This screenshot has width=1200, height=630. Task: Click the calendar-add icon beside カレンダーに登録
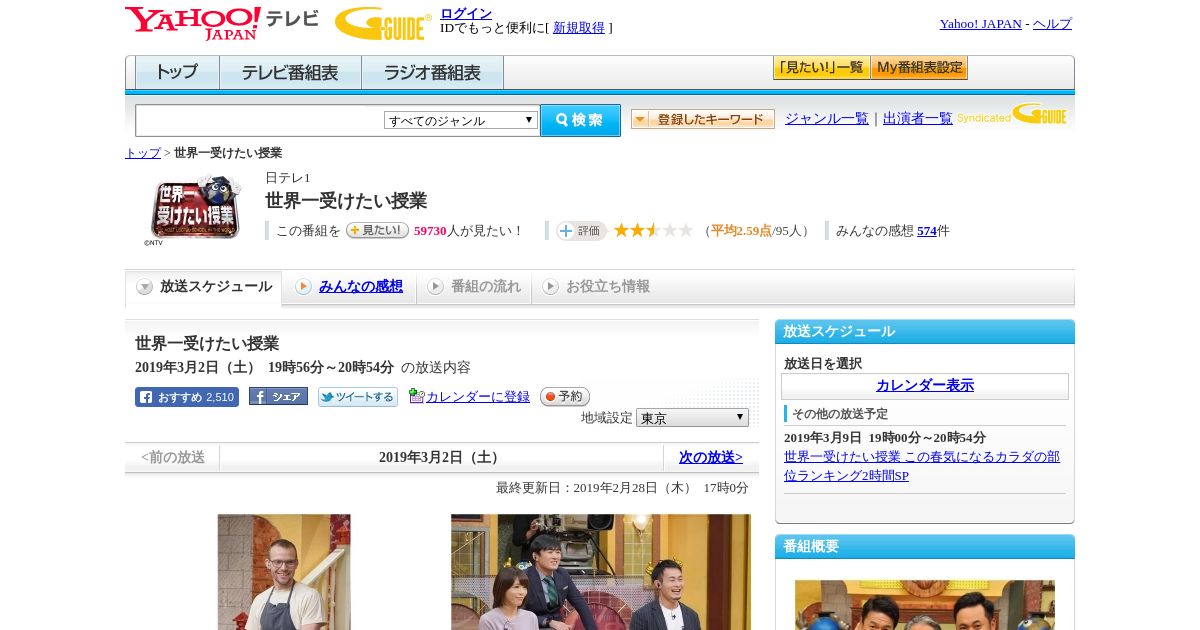tap(416, 396)
